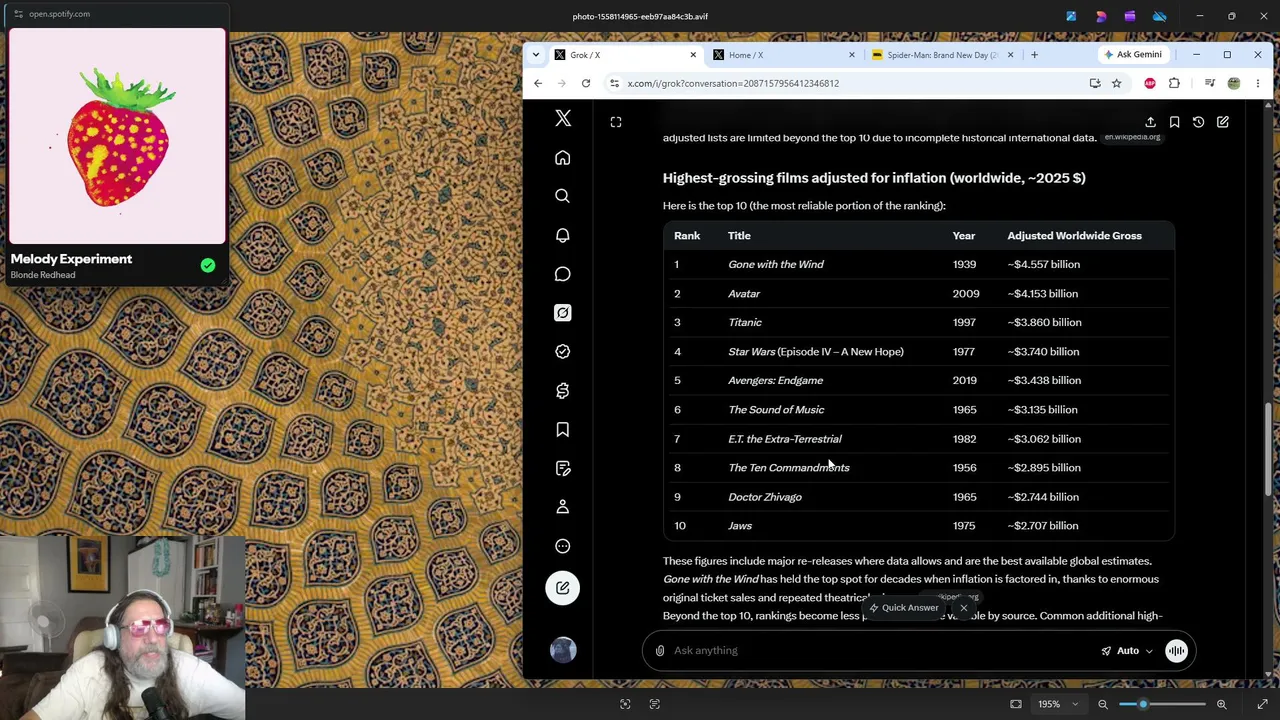The image size is (1280, 720).
Task: Click the scan text icon in Photos bottom bar
Action: 655,704
